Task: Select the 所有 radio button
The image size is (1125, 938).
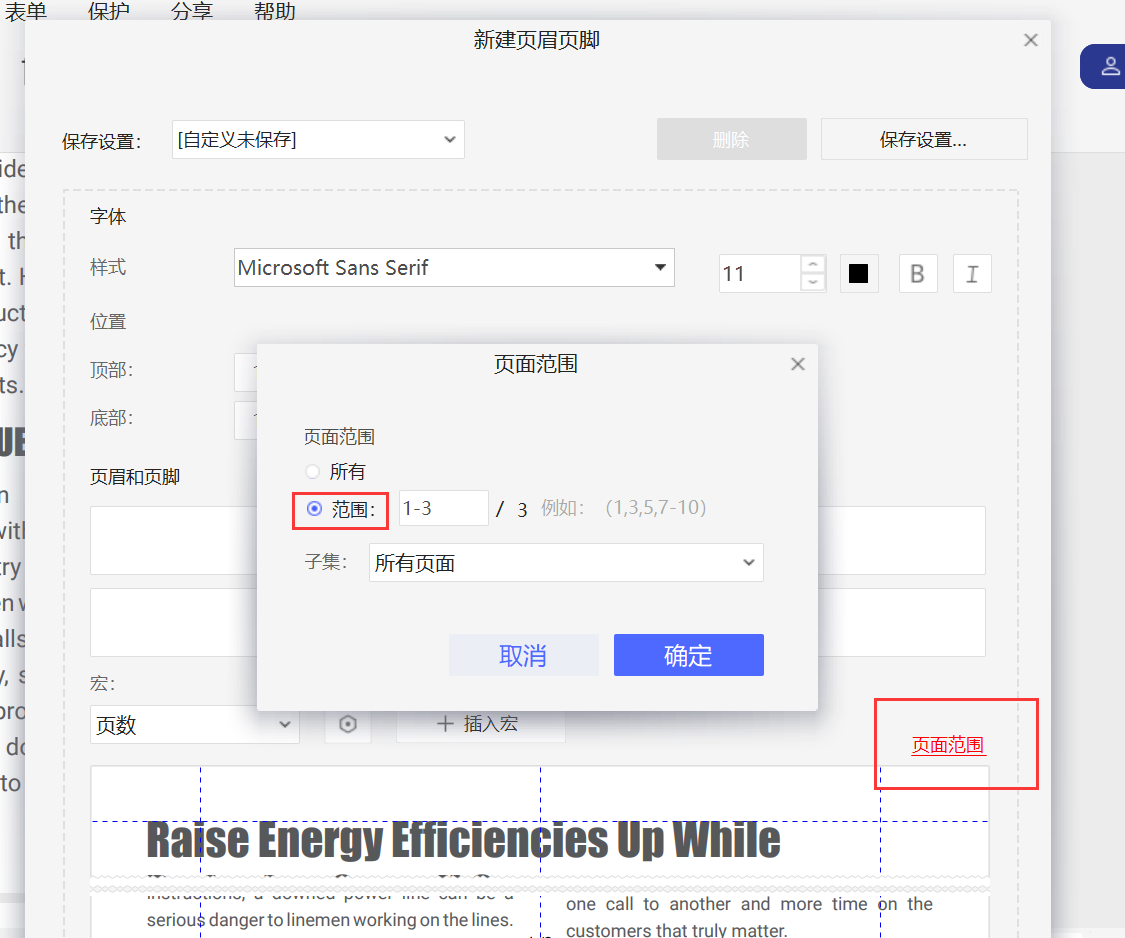Action: [x=311, y=472]
